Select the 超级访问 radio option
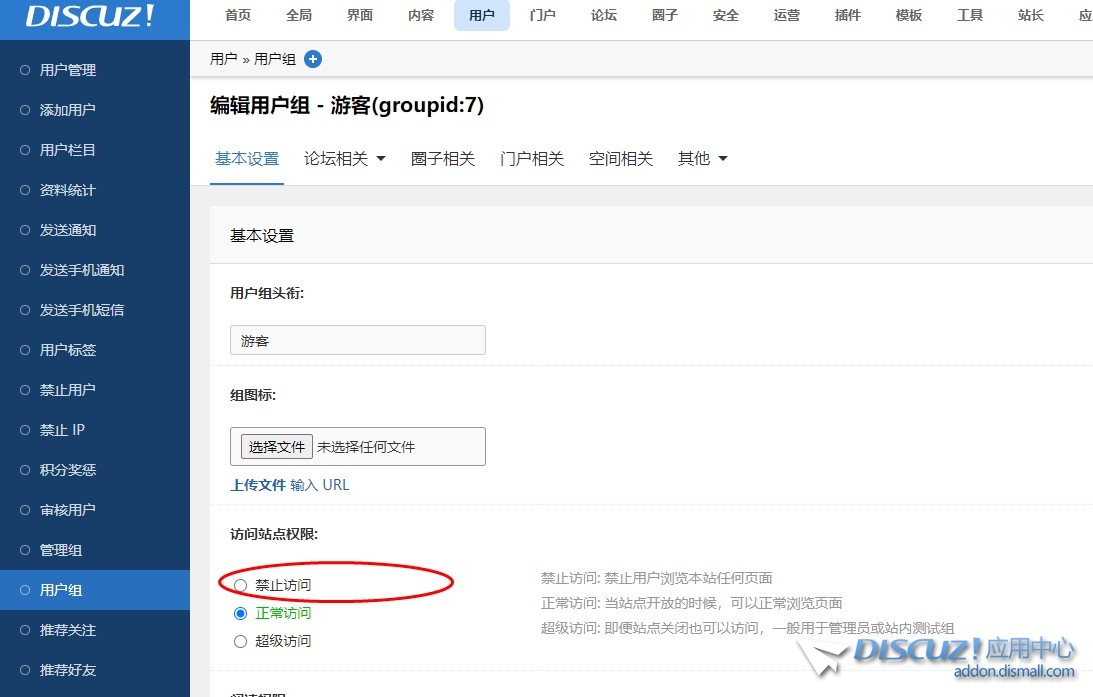Image resolution: width=1093 pixels, height=697 pixels. click(x=240, y=641)
